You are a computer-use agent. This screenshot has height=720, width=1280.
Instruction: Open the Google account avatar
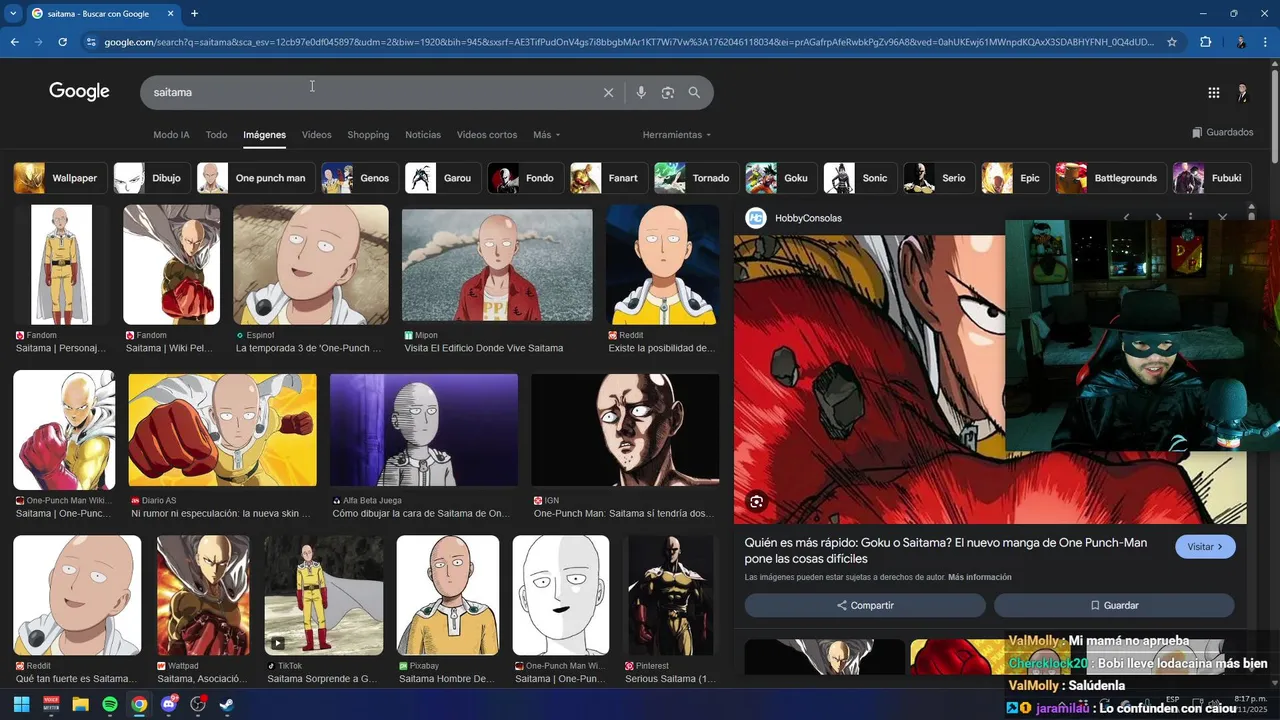point(1242,92)
